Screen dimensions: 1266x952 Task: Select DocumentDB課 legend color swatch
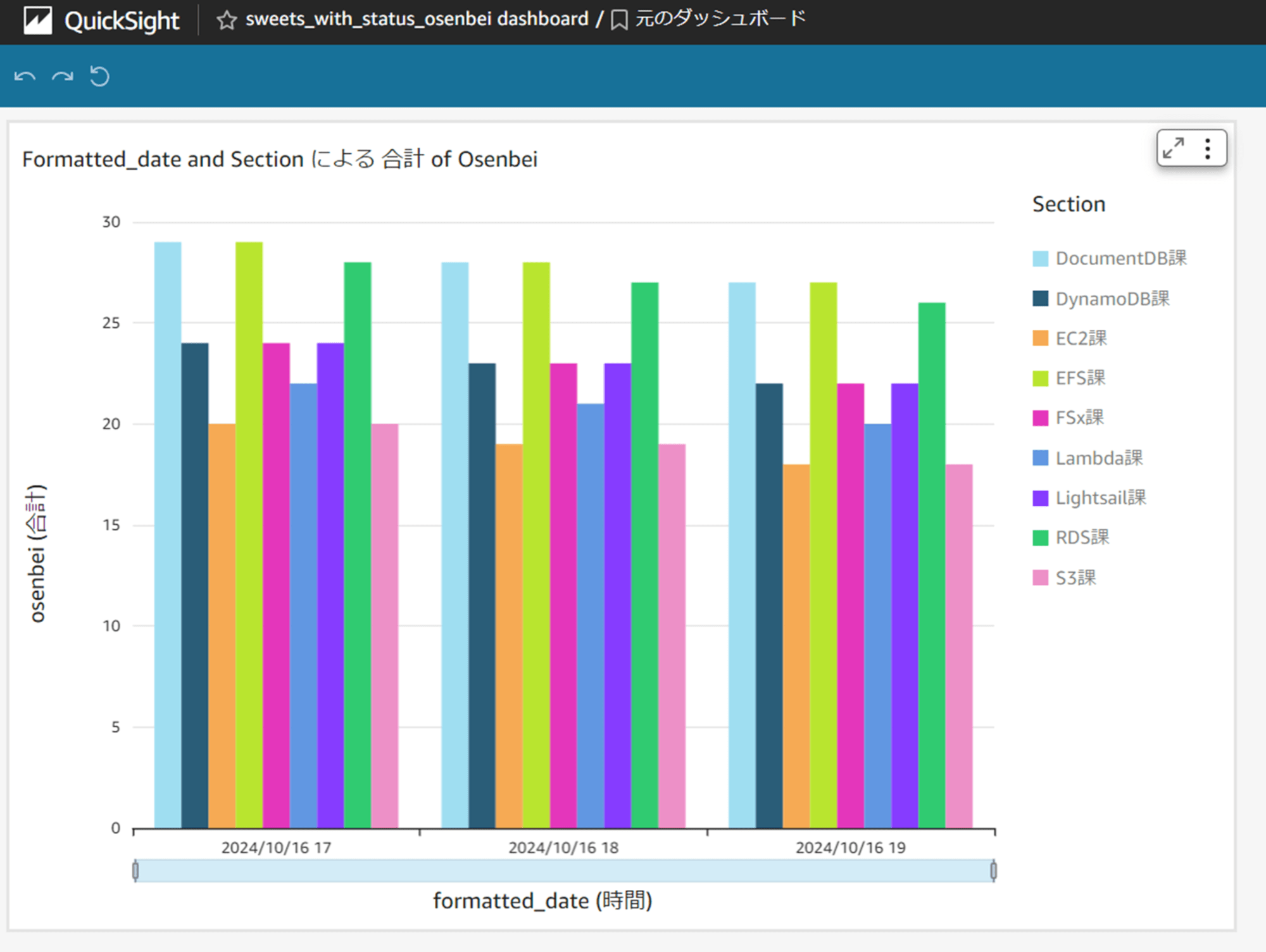click(1040, 258)
